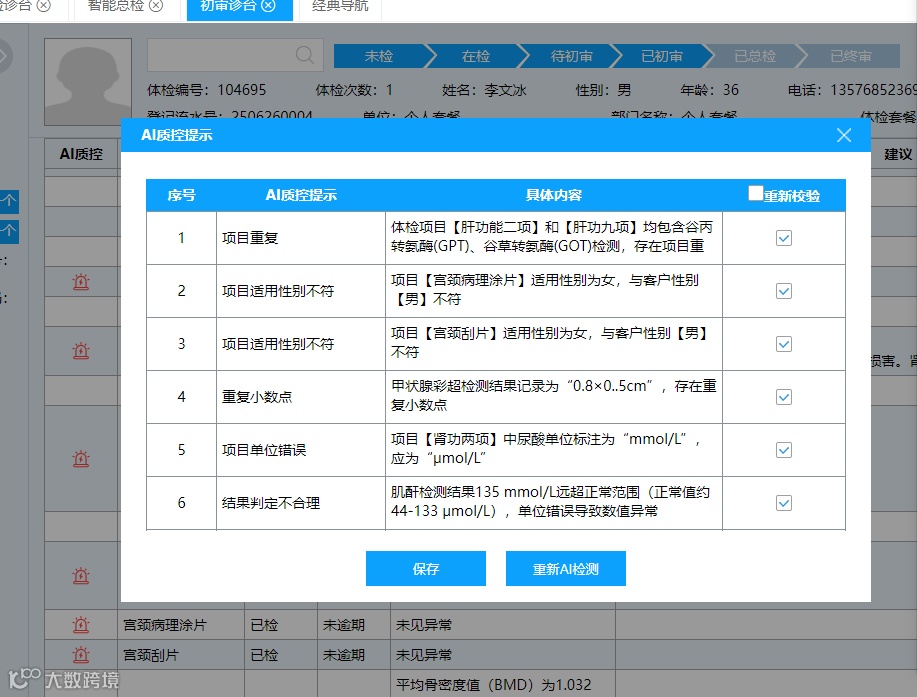Click the AI质控 column header
This screenshot has height=697, width=917.
tap(81, 154)
